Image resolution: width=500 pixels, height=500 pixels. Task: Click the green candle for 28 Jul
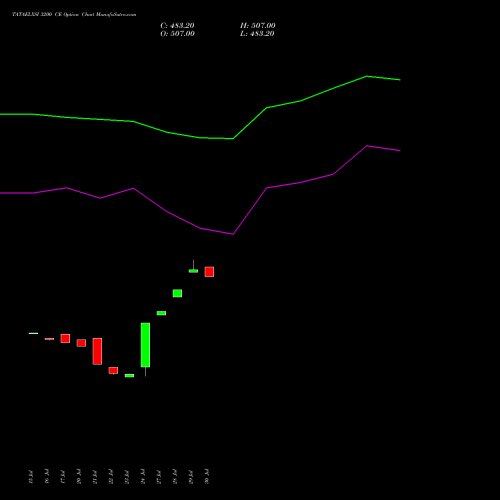(x=177, y=293)
